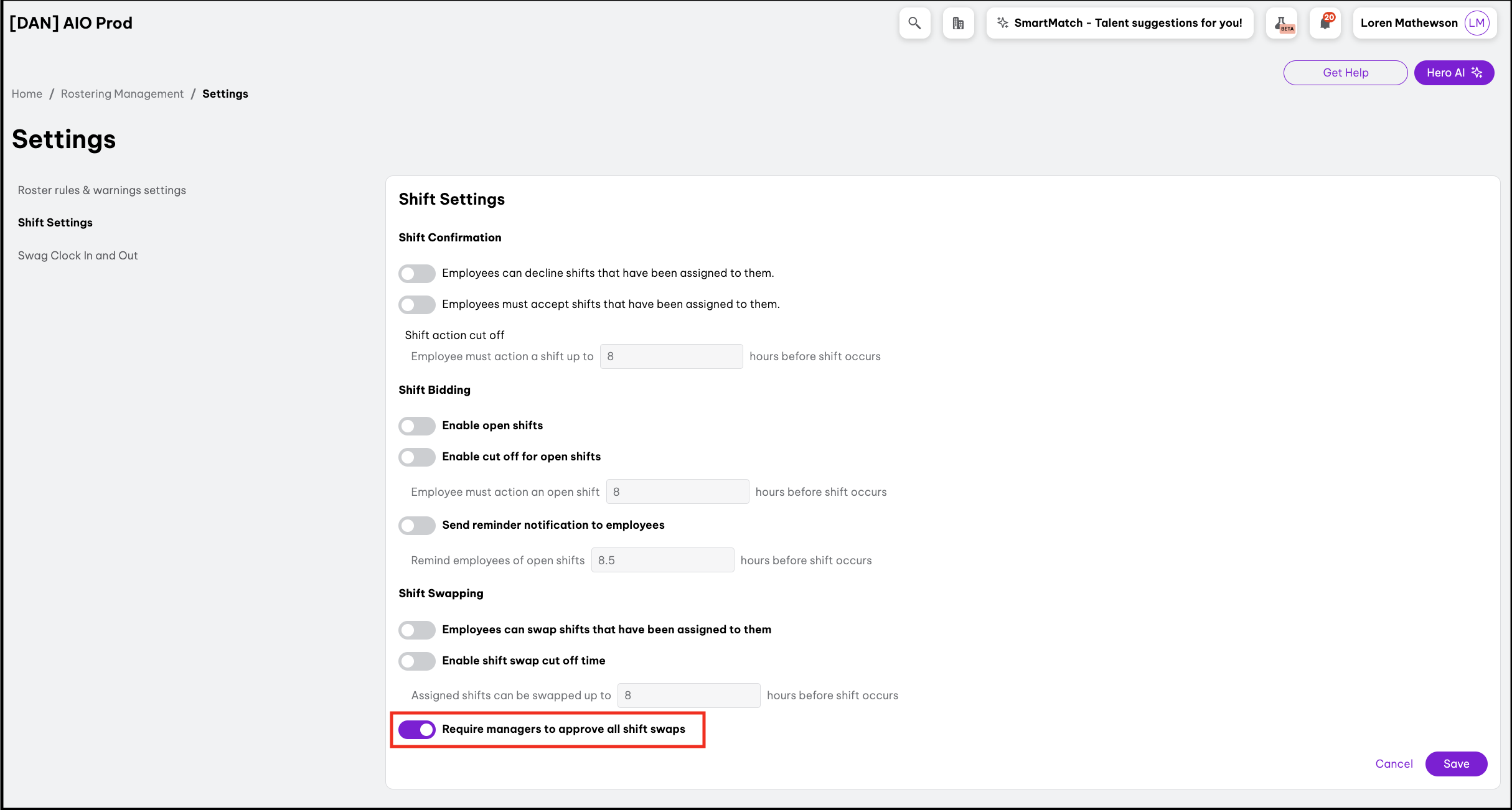This screenshot has width=1512, height=810.
Task: Turn on cut off for open shifts
Action: (416, 457)
